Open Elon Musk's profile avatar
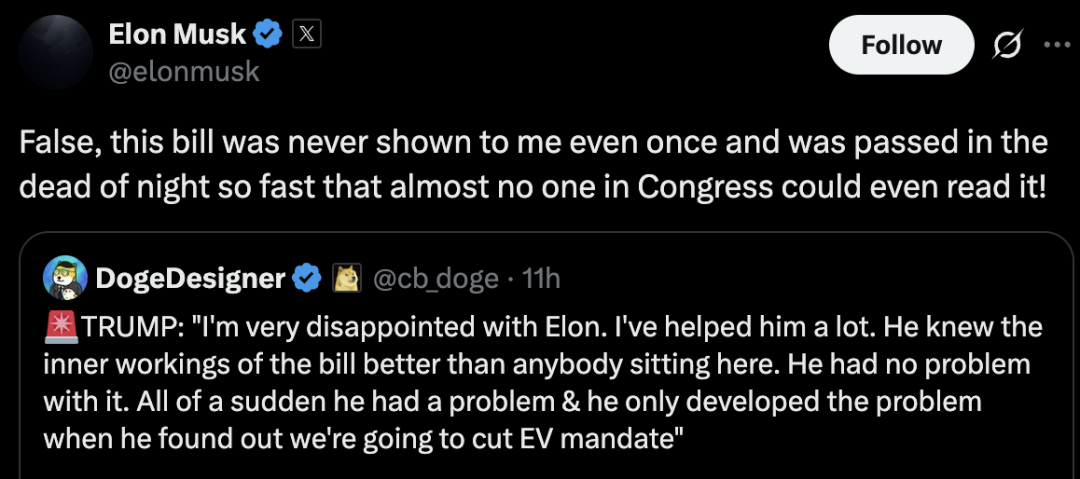The image size is (1080, 479). pyautogui.click(x=56, y=52)
